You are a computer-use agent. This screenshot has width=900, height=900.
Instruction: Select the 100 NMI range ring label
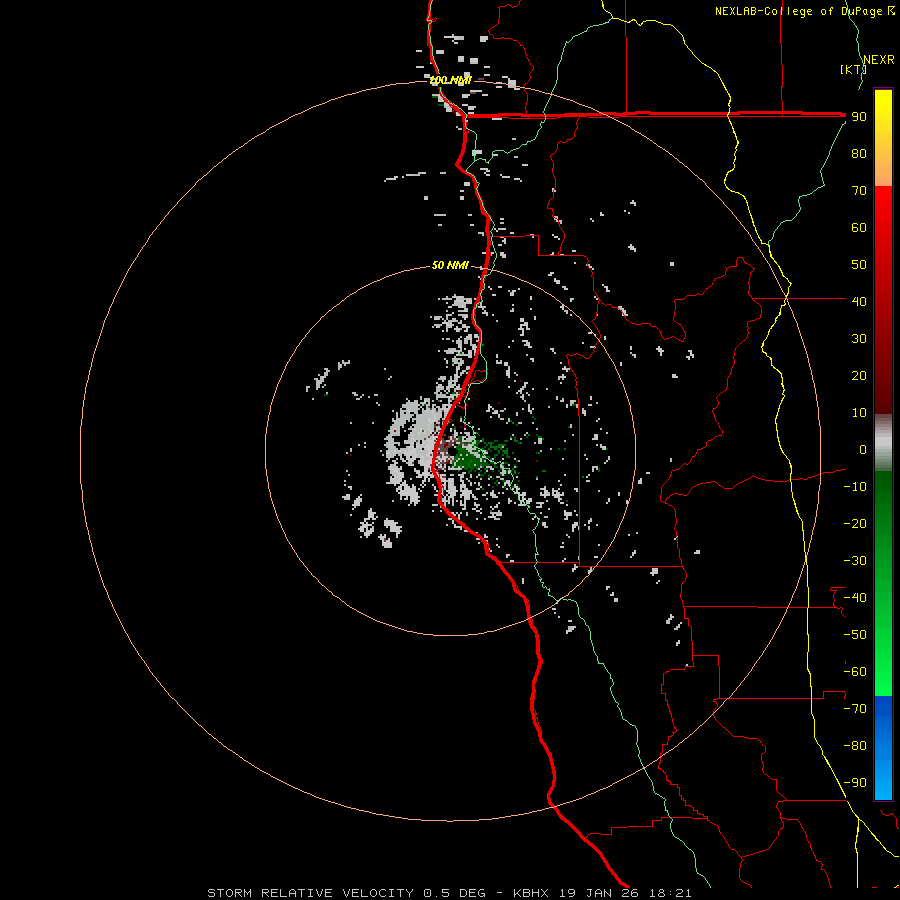pyautogui.click(x=450, y=80)
